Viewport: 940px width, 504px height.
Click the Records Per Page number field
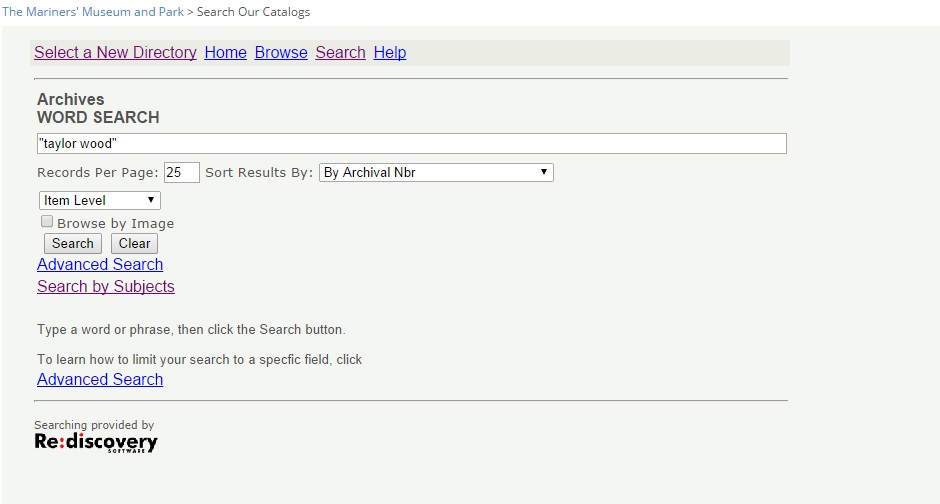click(x=181, y=172)
